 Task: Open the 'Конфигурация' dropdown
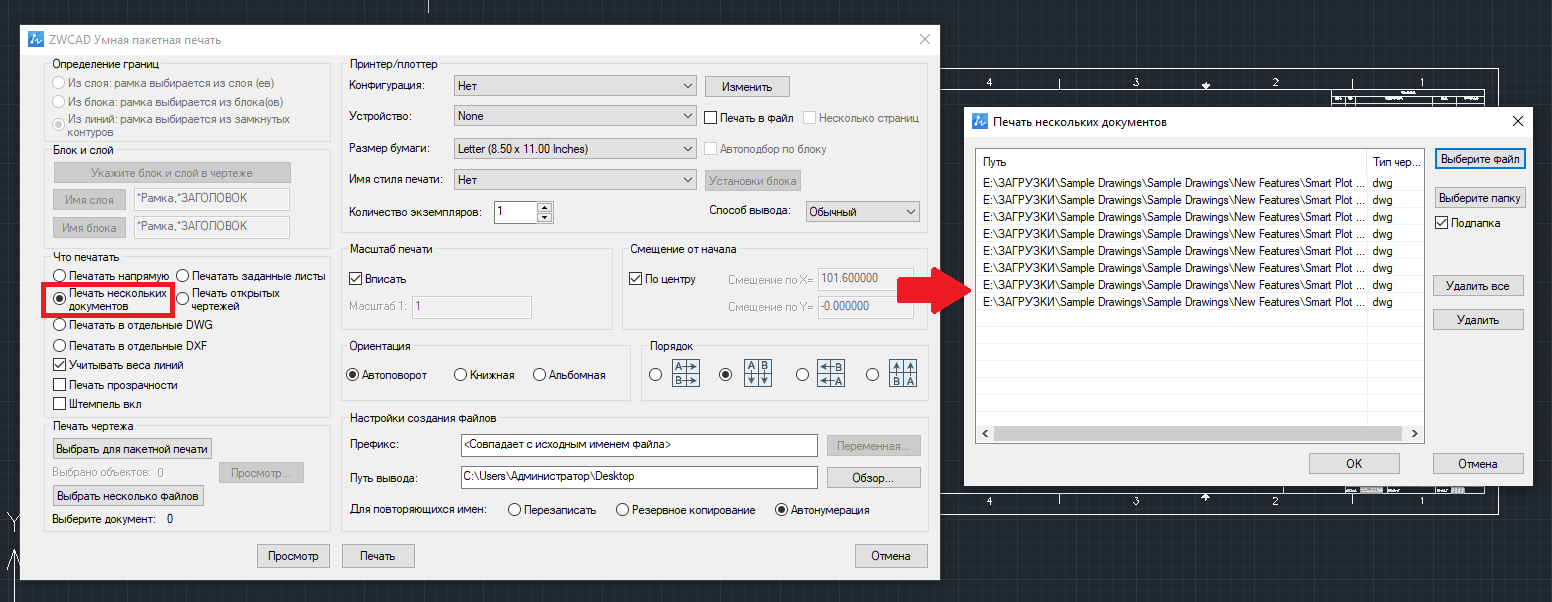(575, 86)
